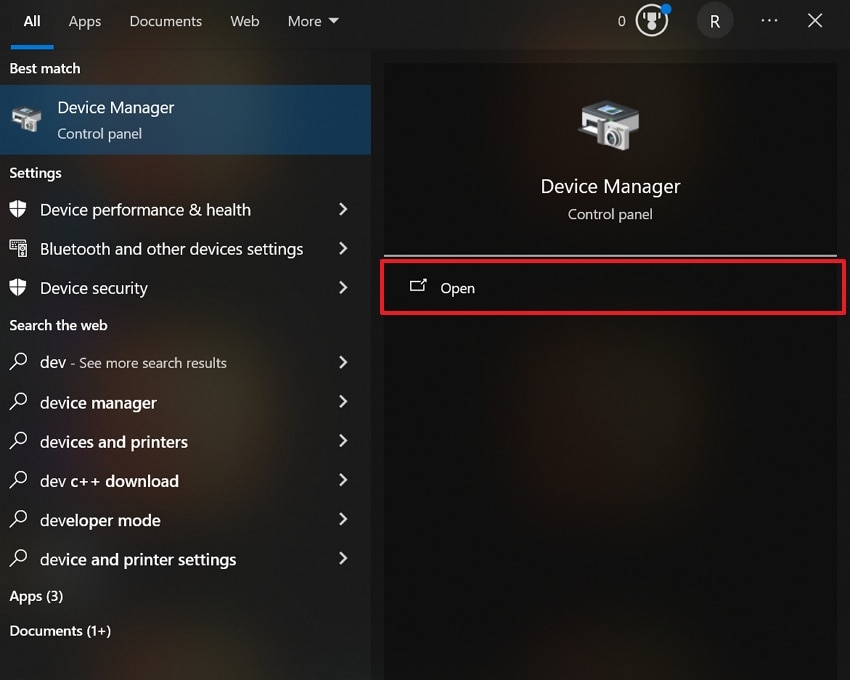Click Open to launch Device Manager

point(458,288)
